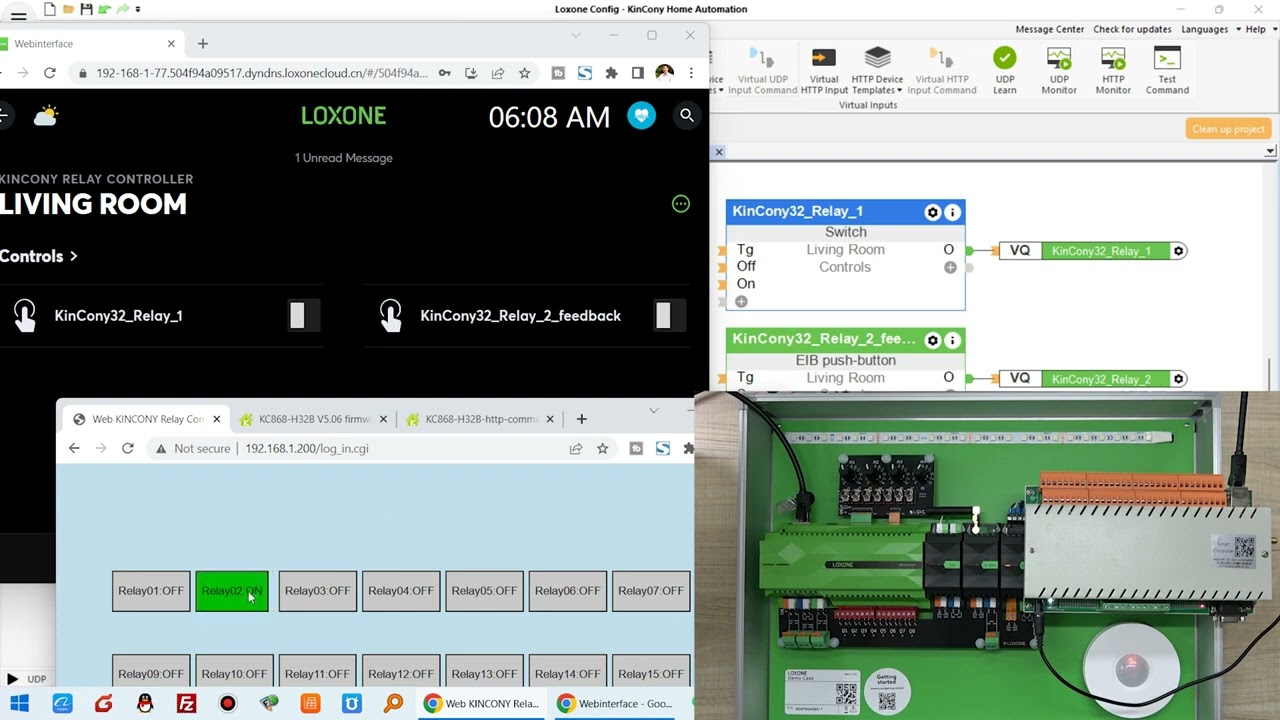
Task: Open the Help menu
Action: coord(1259,29)
